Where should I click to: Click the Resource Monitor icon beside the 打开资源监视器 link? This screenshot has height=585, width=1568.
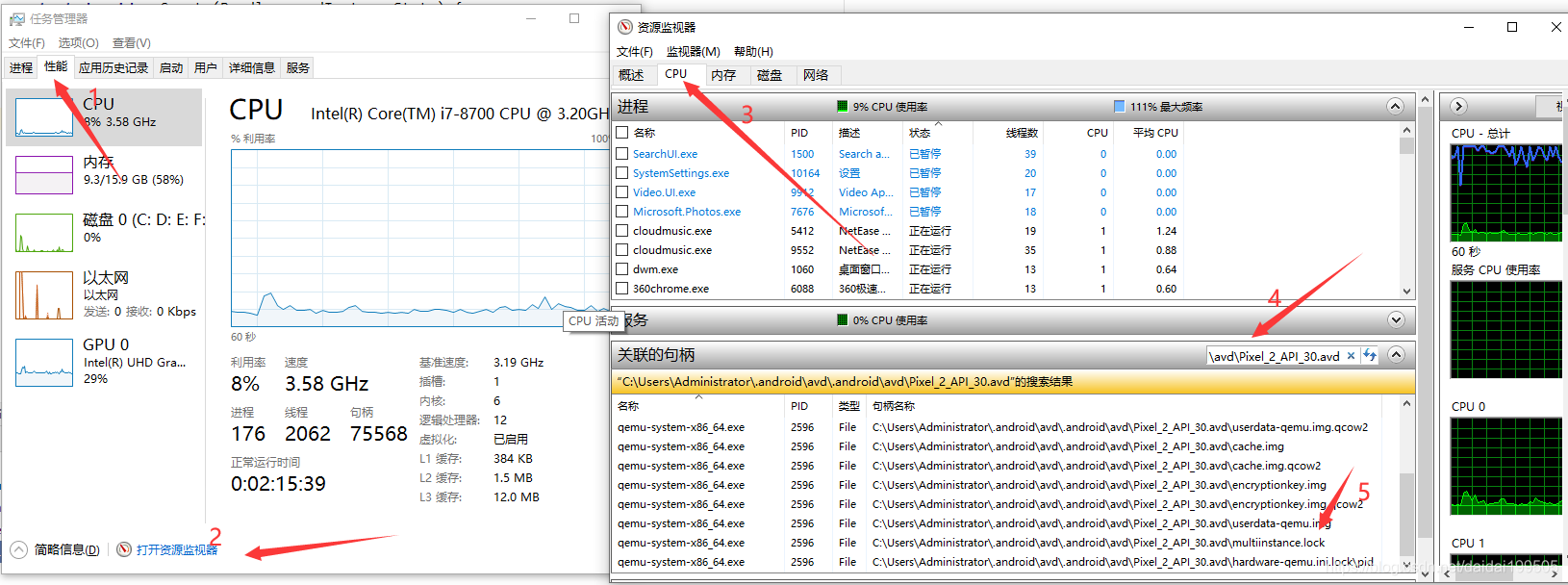coord(124,549)
